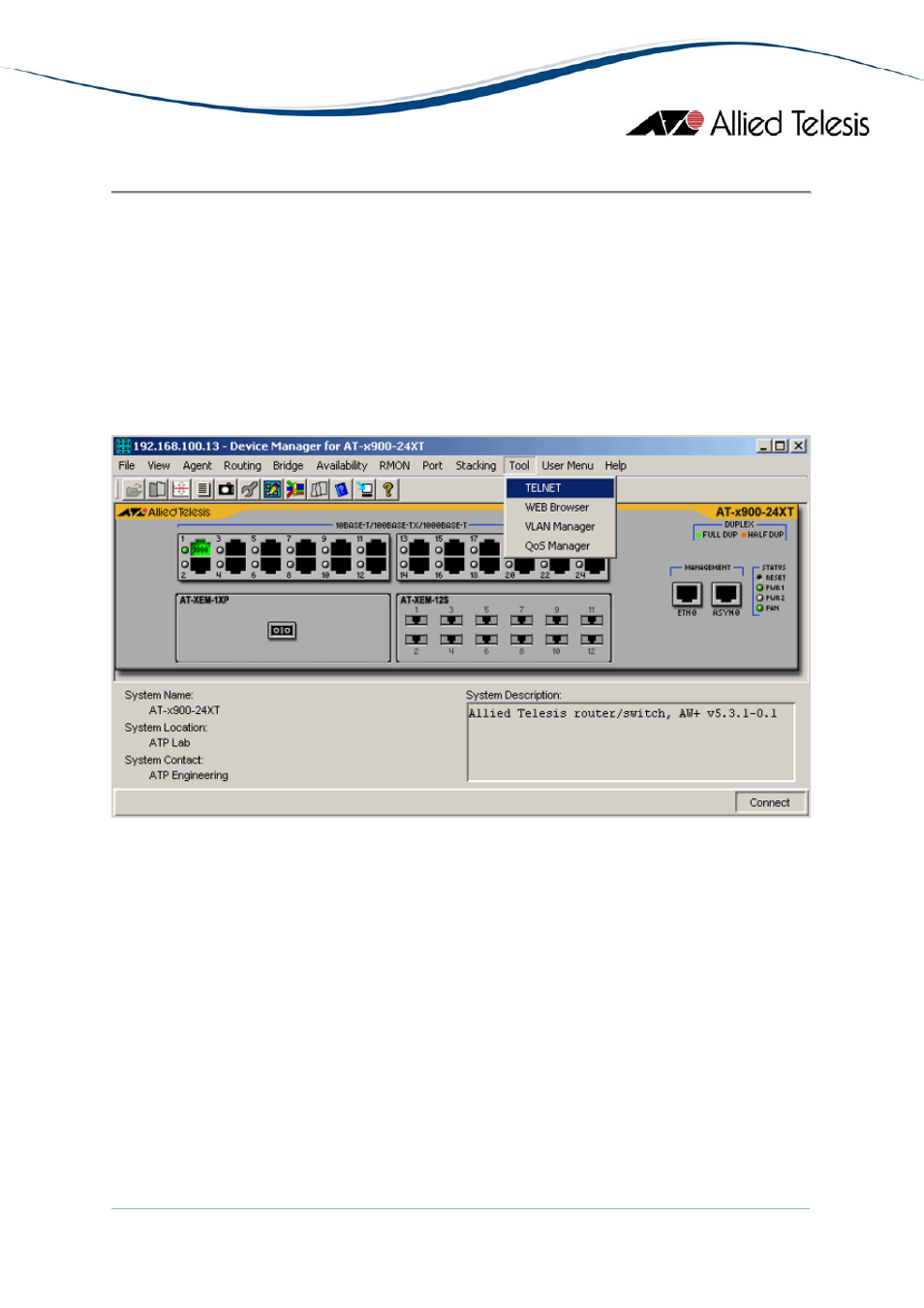924x1308 pixels.
Task: Click the AT-XEM-1XP fiber port
Action: 282,631
